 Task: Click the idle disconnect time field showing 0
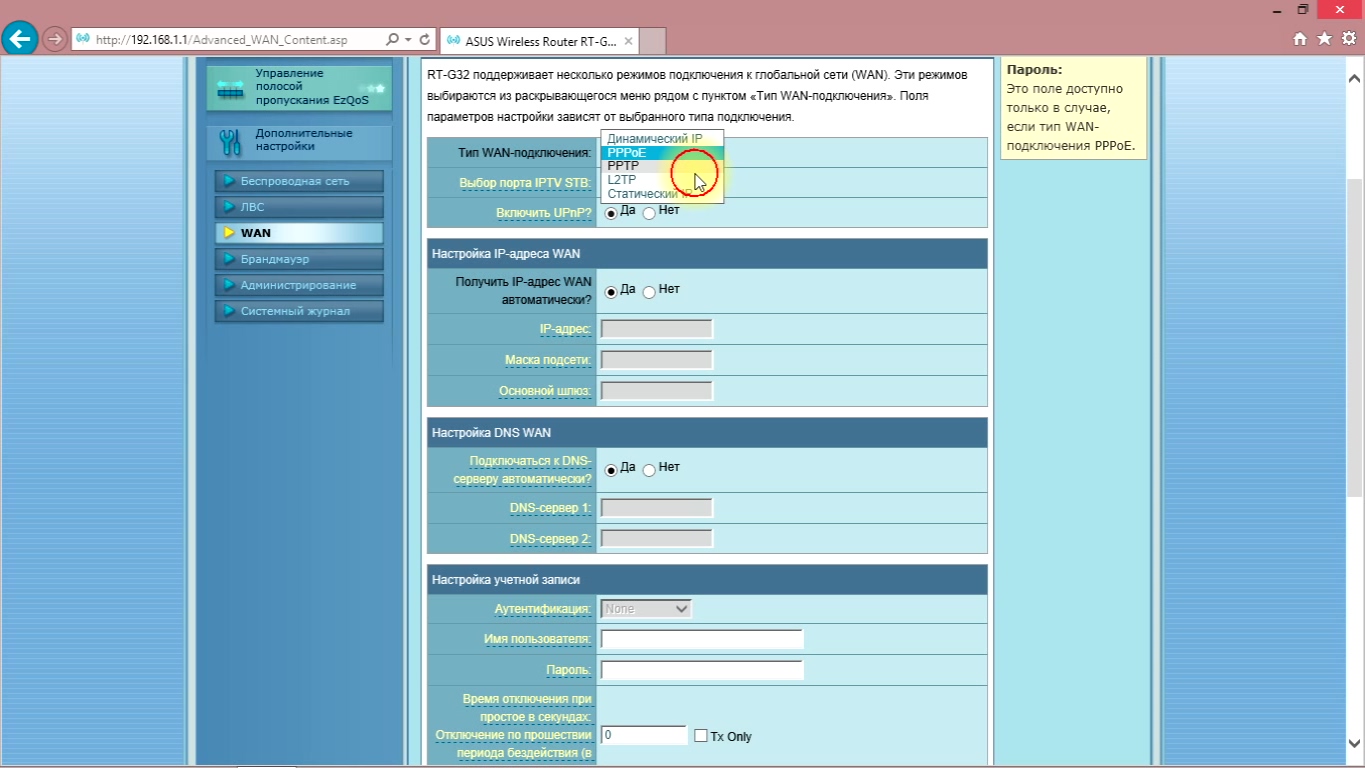click(644, 735)
